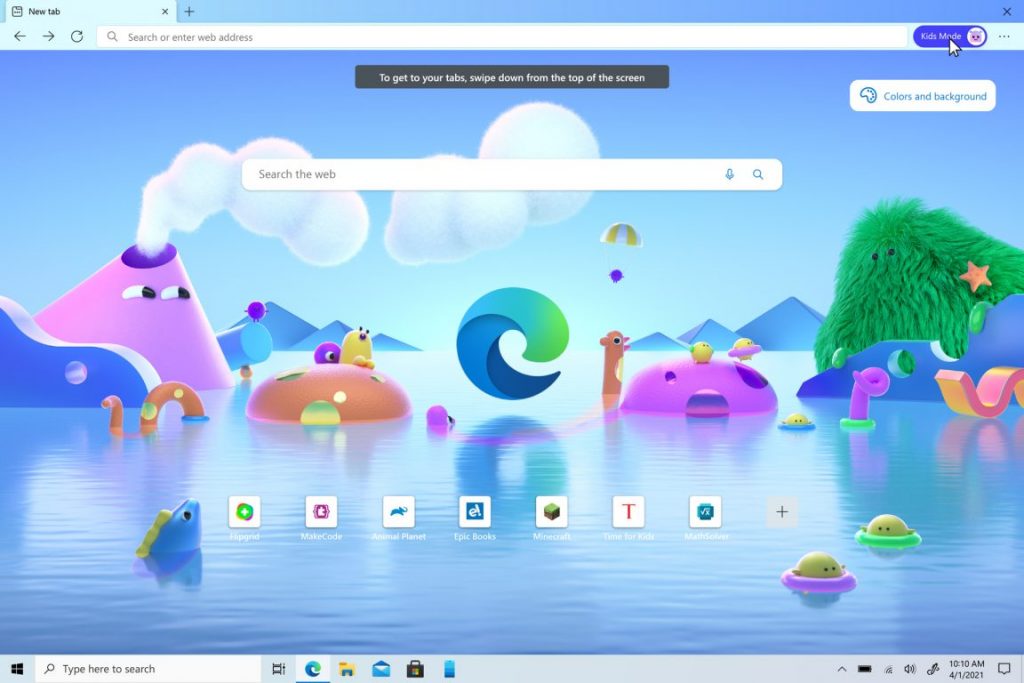1024x683 pixels.
Task: Open the Settings and more menu
Action: [1002, 36]
